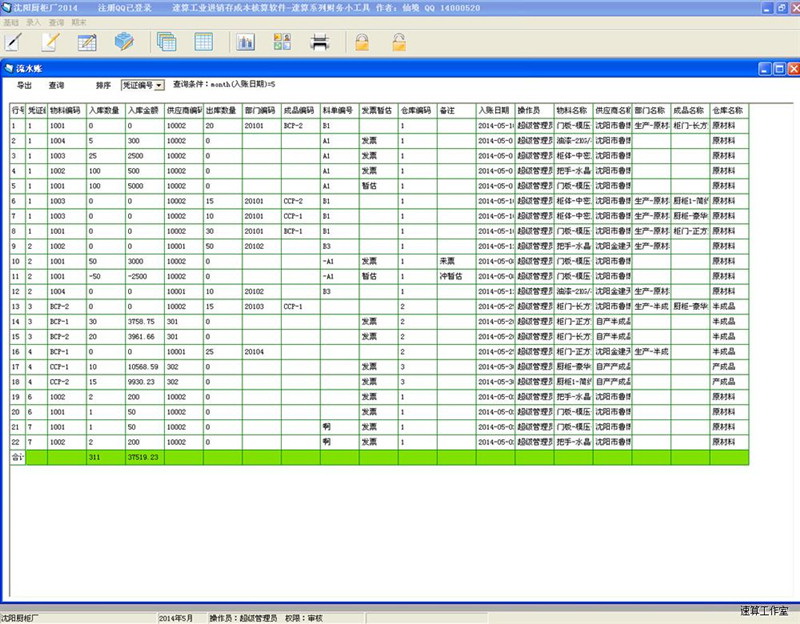Click the four-picture tiles toolbar icon
This screenshot has width=800, height=624.
pyautogui.click(x=282, y=42)
